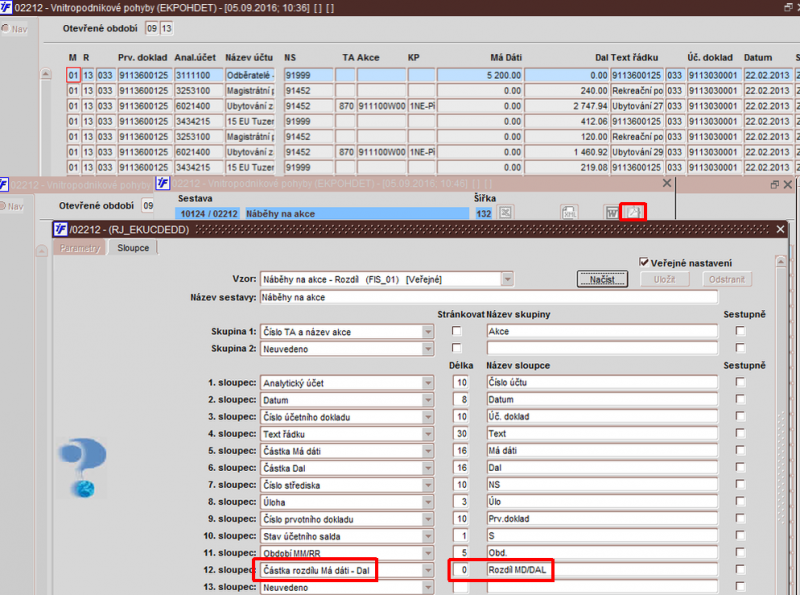Open the 12. sloupec dropdown arrow

428,570
